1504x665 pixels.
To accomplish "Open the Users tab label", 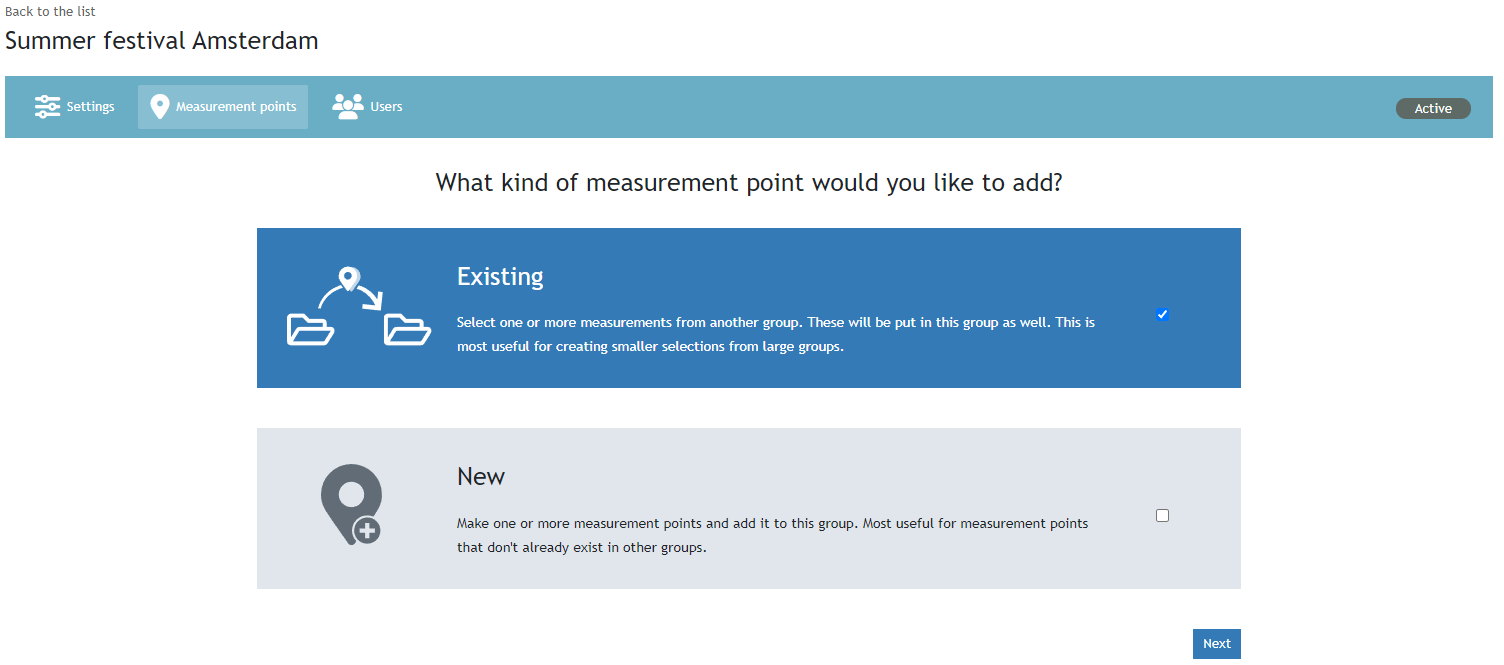I will [386, 107].
